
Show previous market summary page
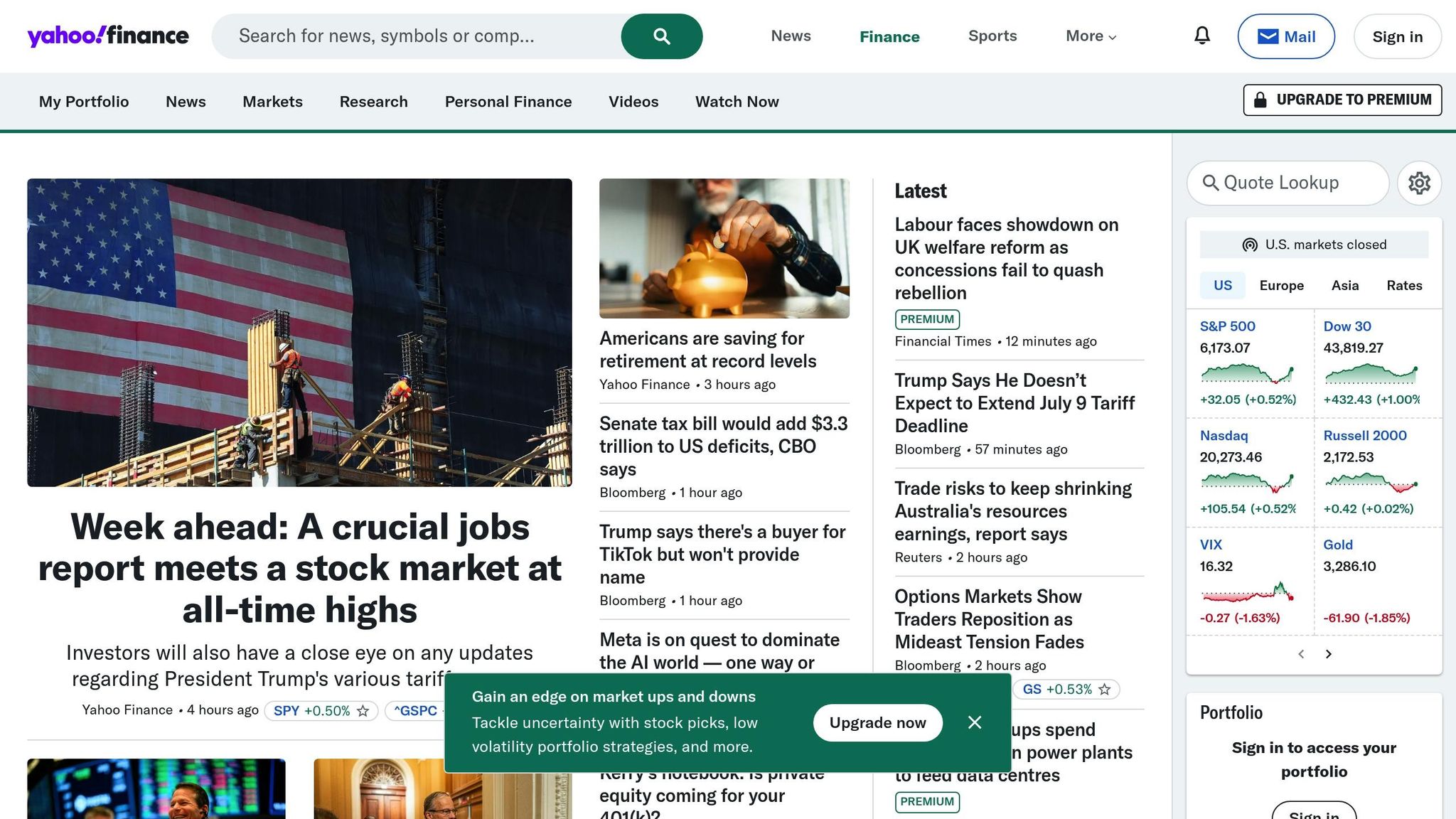pyautogui.click(x=1301, y=654)
